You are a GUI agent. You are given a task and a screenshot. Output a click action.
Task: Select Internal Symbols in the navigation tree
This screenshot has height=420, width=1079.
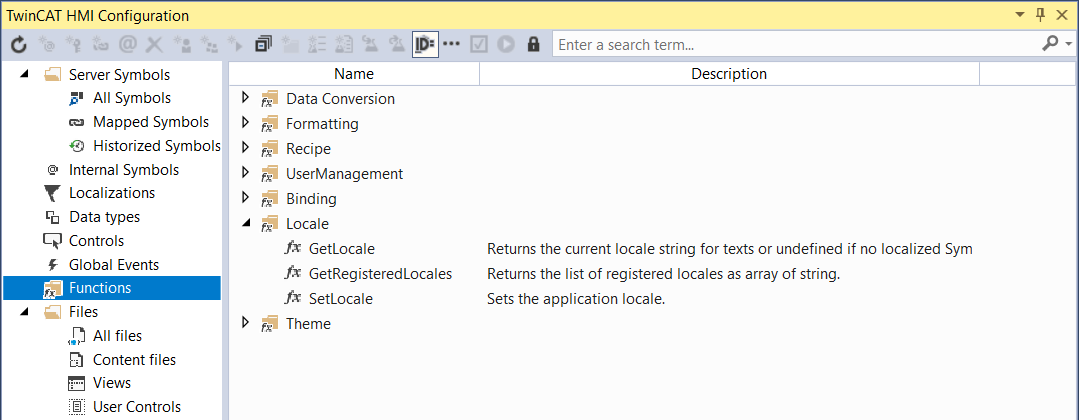(x=124, y=169)
